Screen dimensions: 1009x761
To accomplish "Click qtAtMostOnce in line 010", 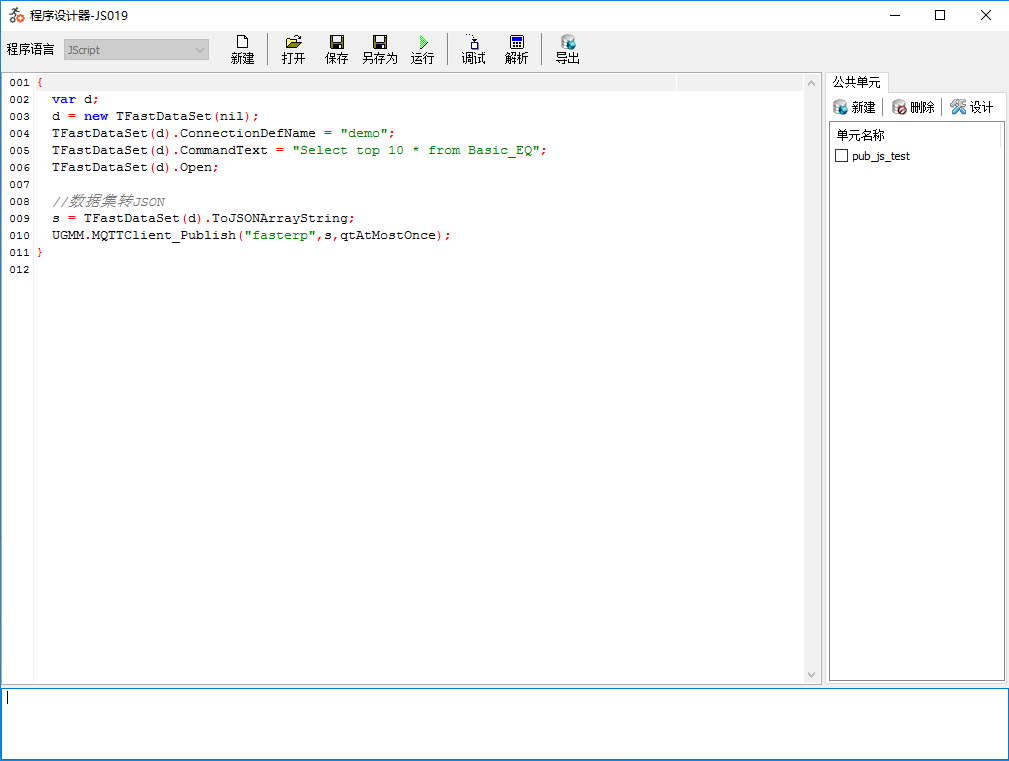I will tap(388, 235).
